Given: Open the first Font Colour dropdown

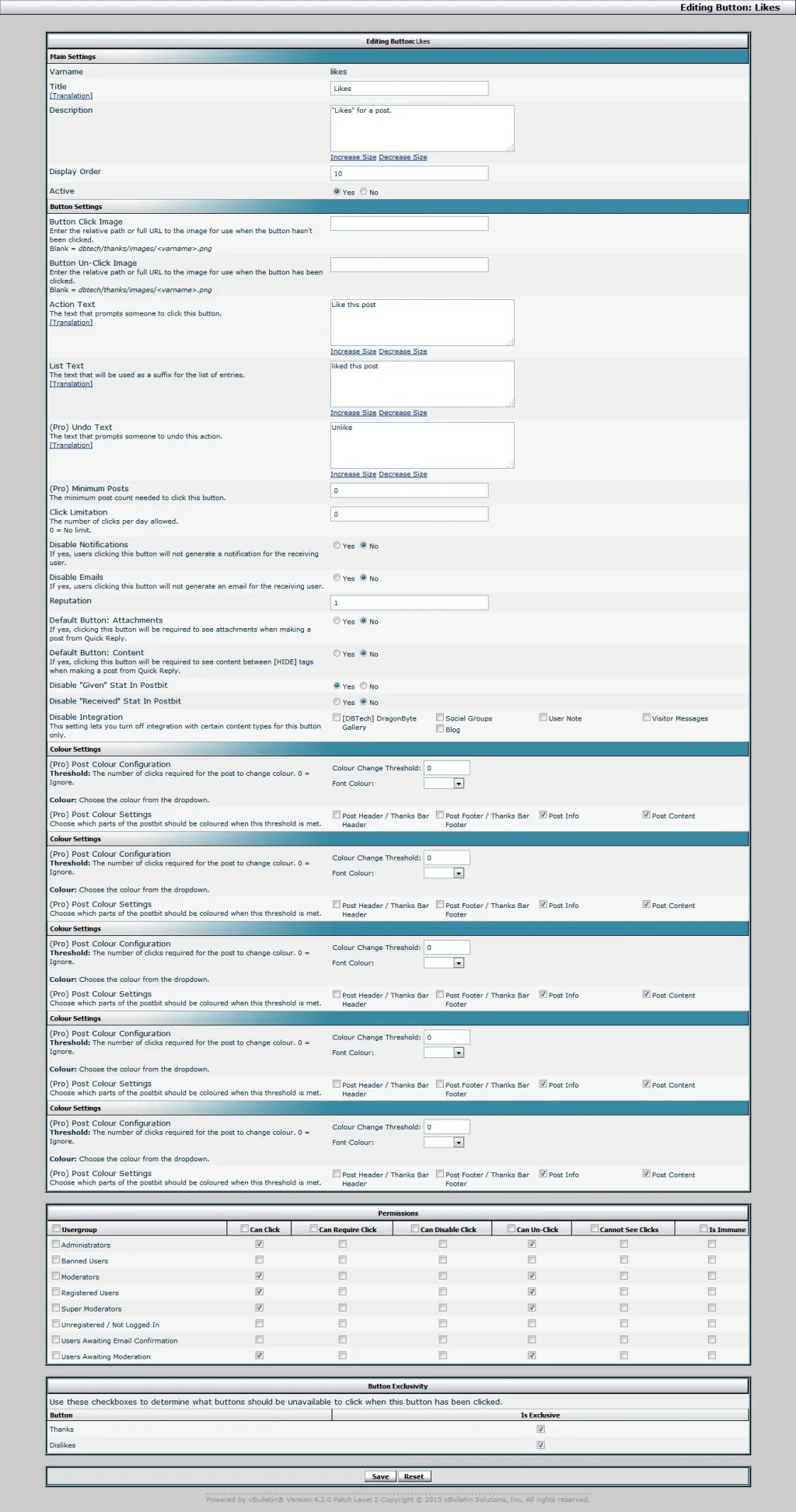Looking at the screenshot, I should point(444,784).
